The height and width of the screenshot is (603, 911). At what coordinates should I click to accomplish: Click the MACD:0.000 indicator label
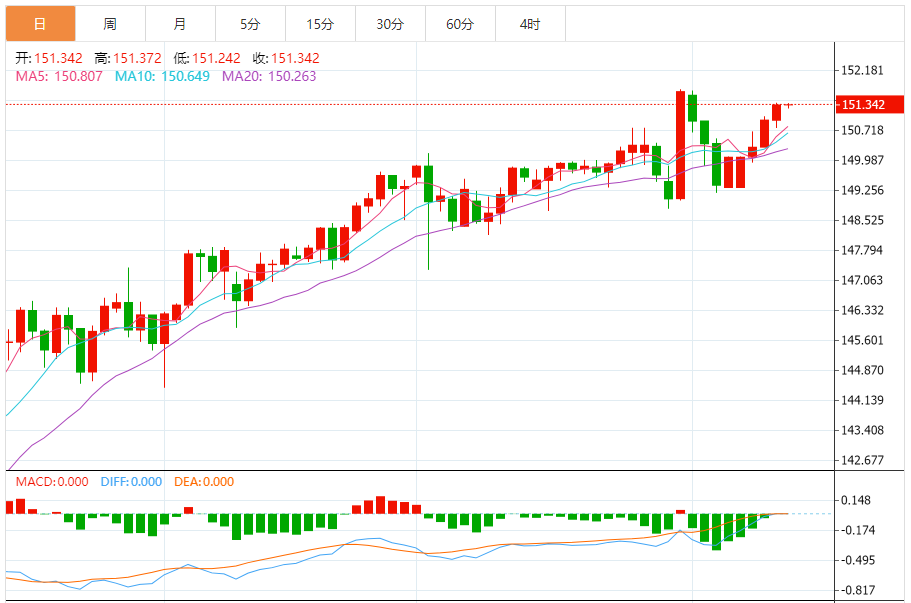52,482
